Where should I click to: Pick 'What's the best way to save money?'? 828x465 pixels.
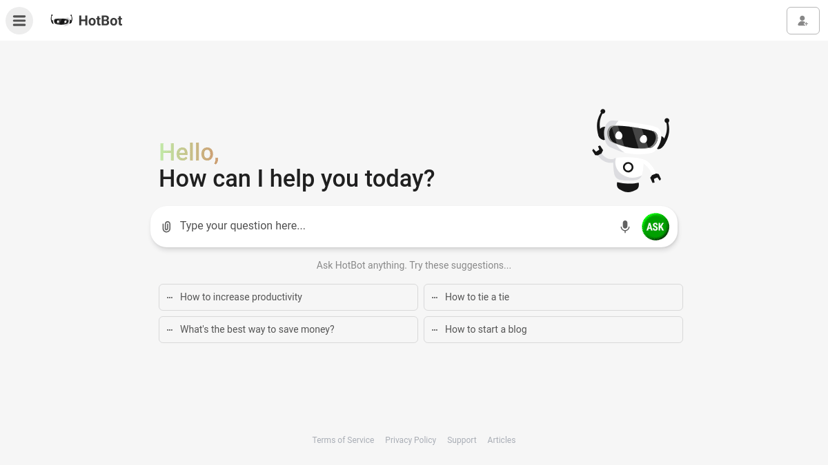(x=288, y=329)
